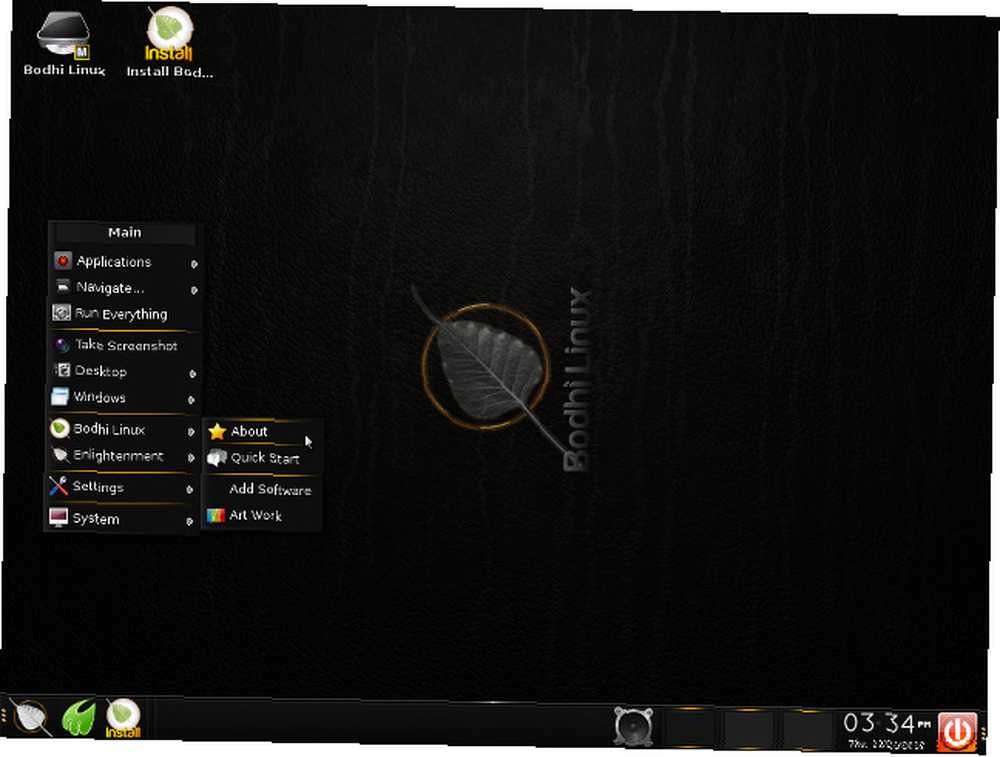This screenshot has height=757, width=1000.
Task: Switch to the middle pager desktop
Action: coord(749,728)
